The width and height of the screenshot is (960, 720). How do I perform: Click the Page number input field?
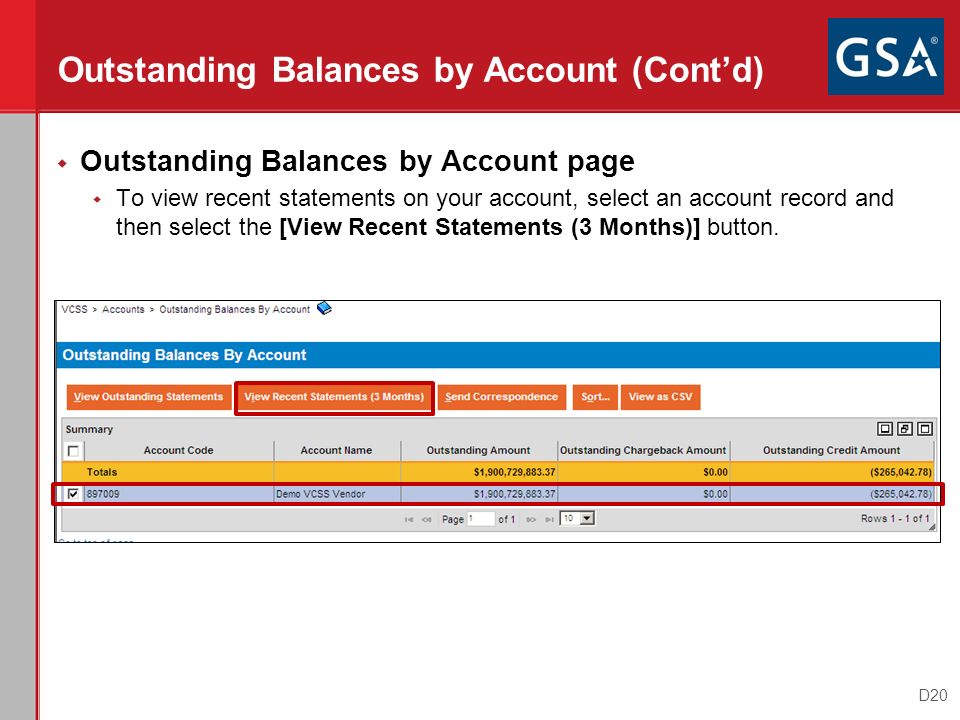[x=481, y=519]
